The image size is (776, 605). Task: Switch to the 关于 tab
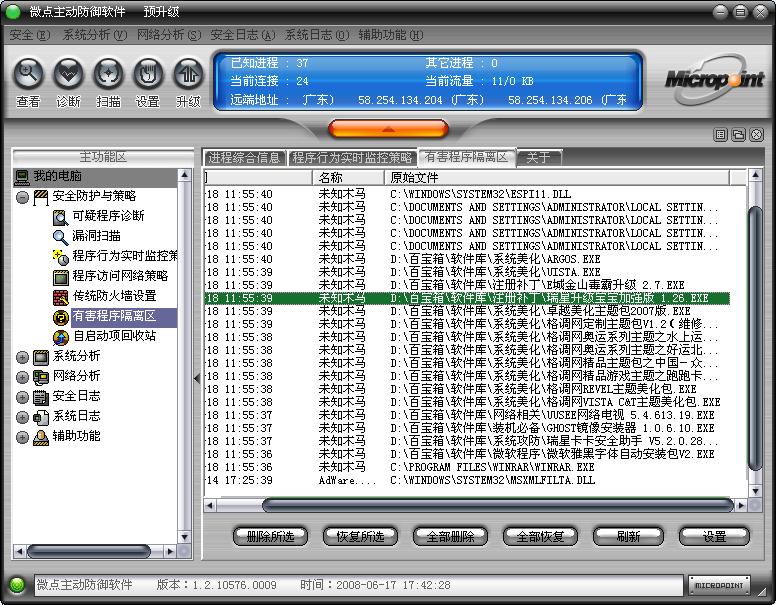click(539, 158)
